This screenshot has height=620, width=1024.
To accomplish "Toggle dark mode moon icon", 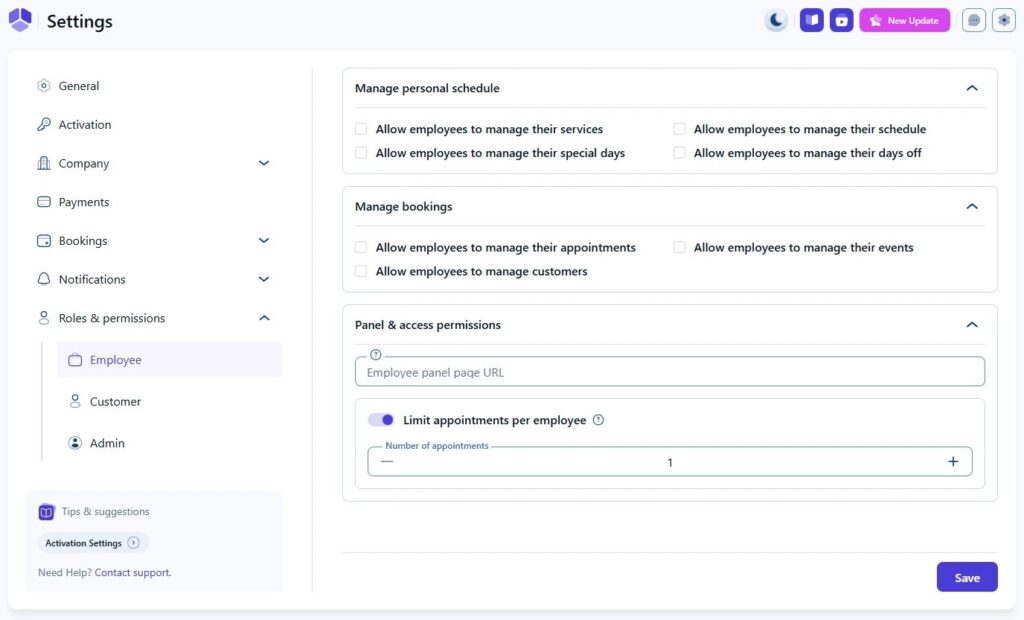I will [x=776, y=20].
